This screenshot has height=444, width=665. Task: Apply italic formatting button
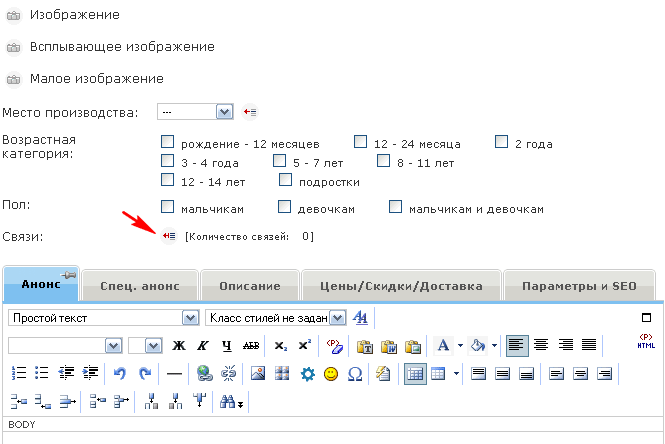[x=202, y=346]
